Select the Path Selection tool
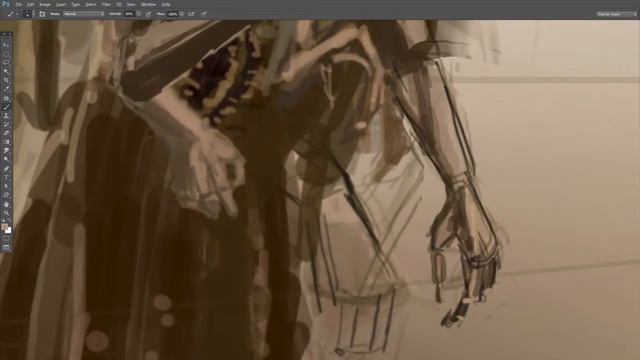The image size is (640, 360). 6,186
